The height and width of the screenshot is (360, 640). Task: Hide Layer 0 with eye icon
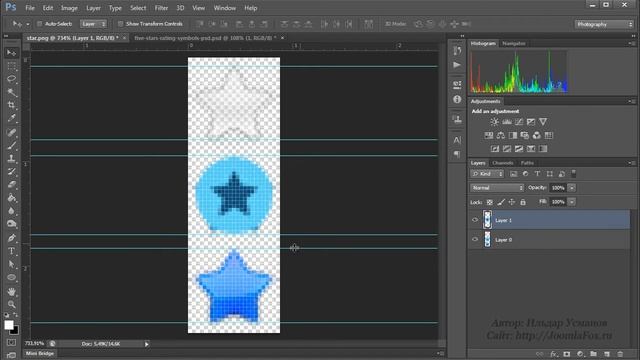click(475, 240)
